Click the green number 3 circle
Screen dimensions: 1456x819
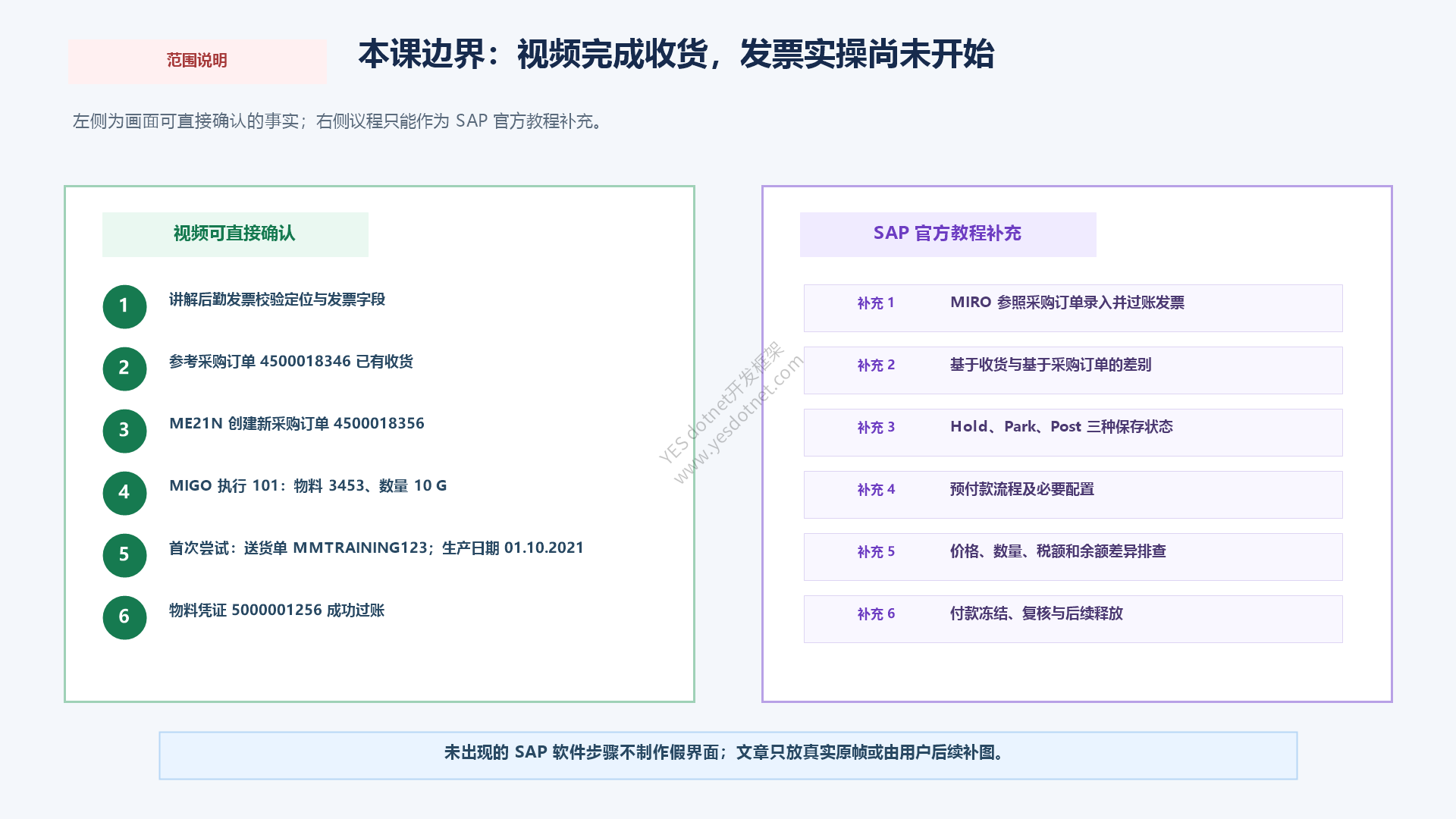pyautogui.click(x=124, y=431)
